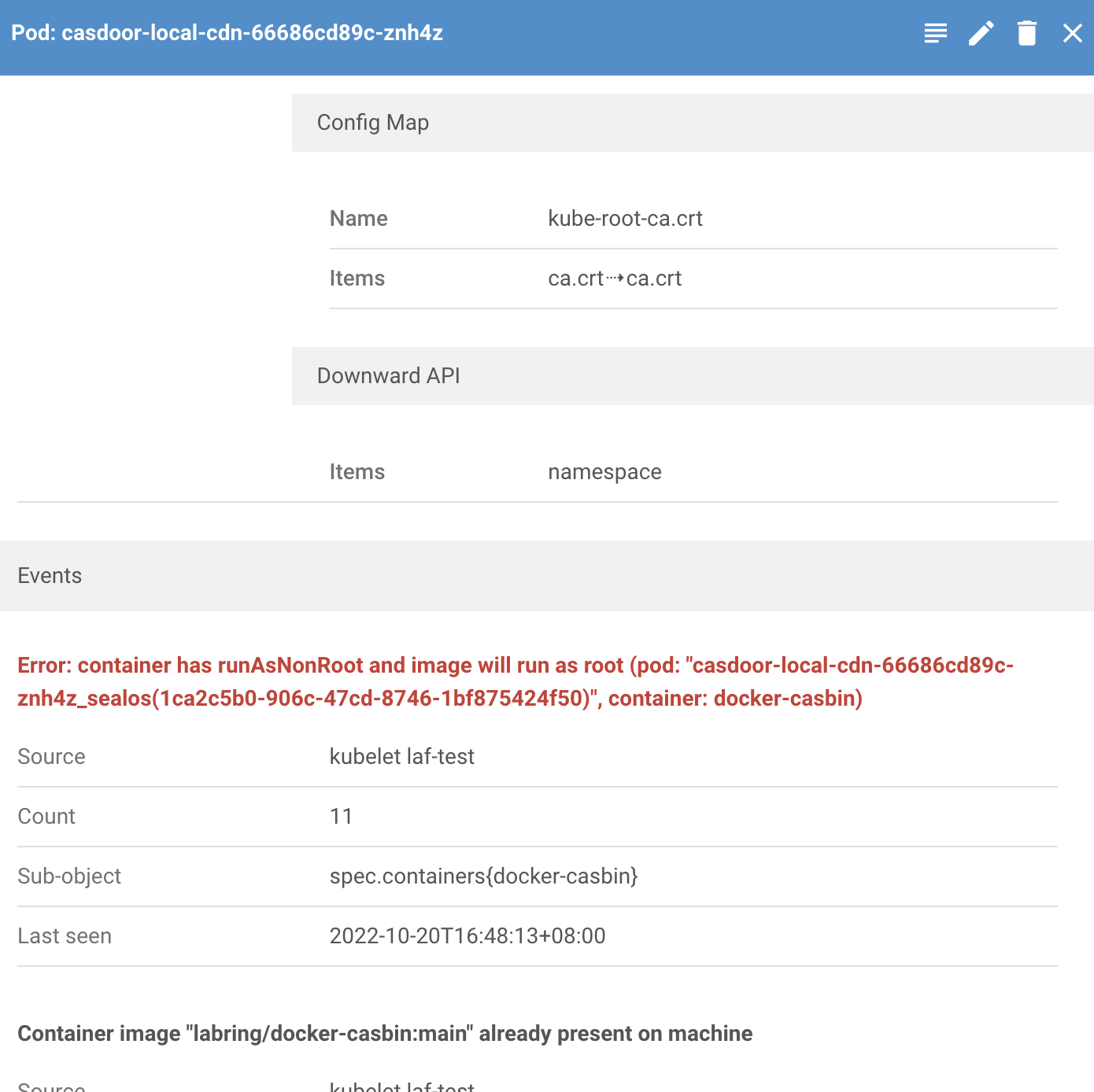
Task: Select the edit pencil icon
Action: [x=981, y=33]
